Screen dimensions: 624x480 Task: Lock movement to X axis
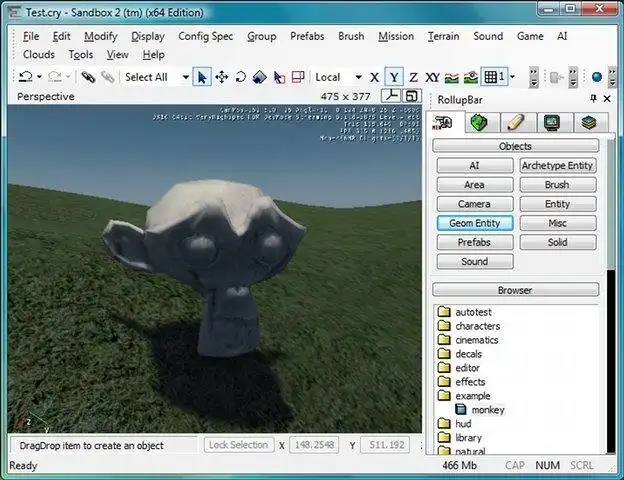(x=374, y=77)
